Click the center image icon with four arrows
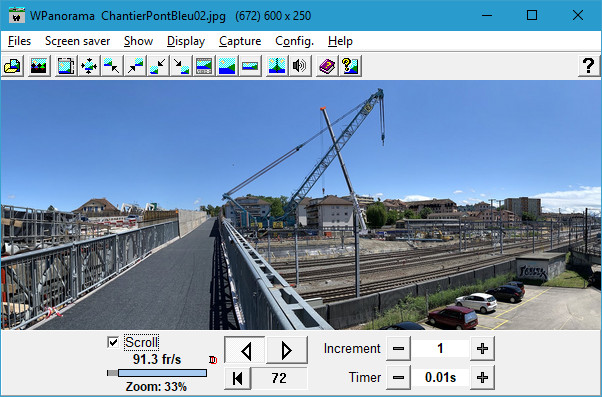Image resolution: width=602 pixels, height=397 pixels. click(89, 66)
